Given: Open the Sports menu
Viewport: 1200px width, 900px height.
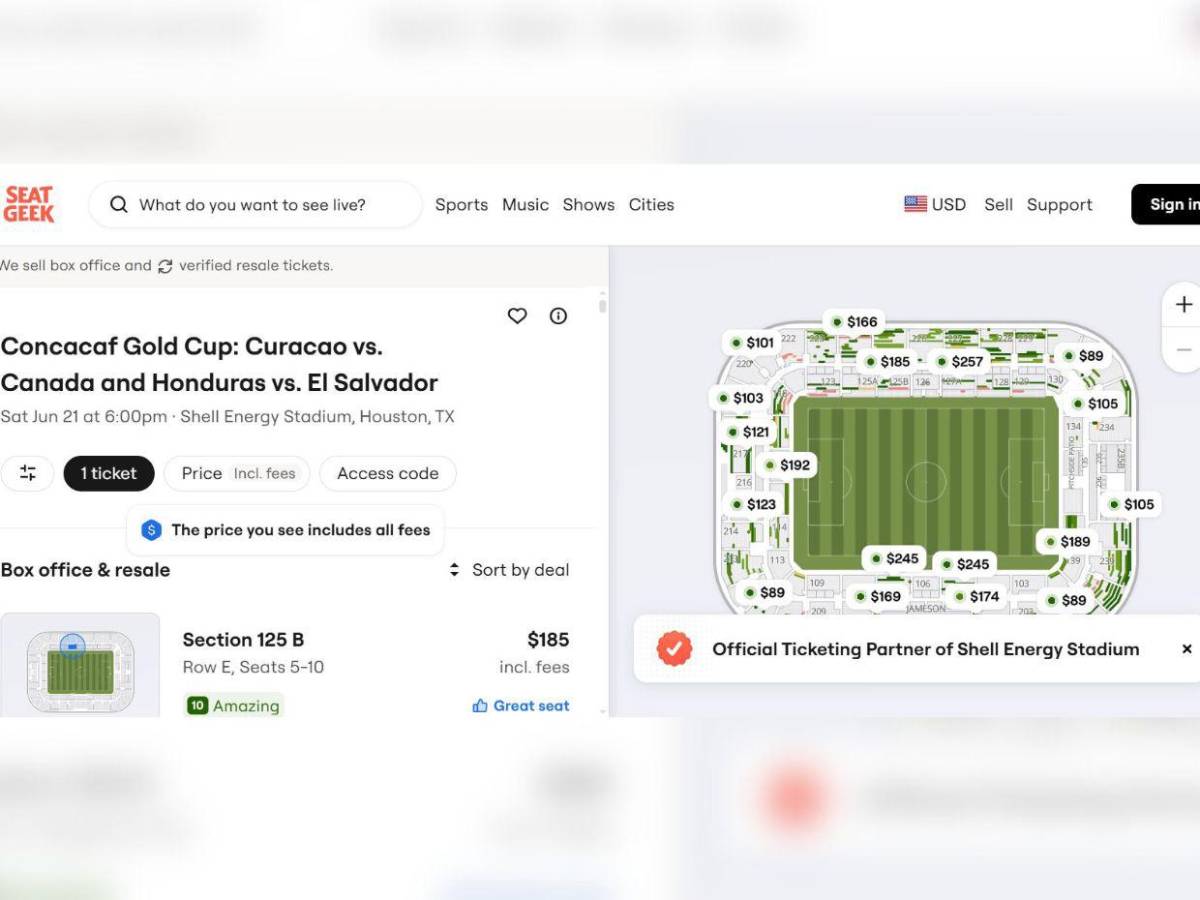Looking at the screenshot, I should pyautogui.click(x=461, y=204).
